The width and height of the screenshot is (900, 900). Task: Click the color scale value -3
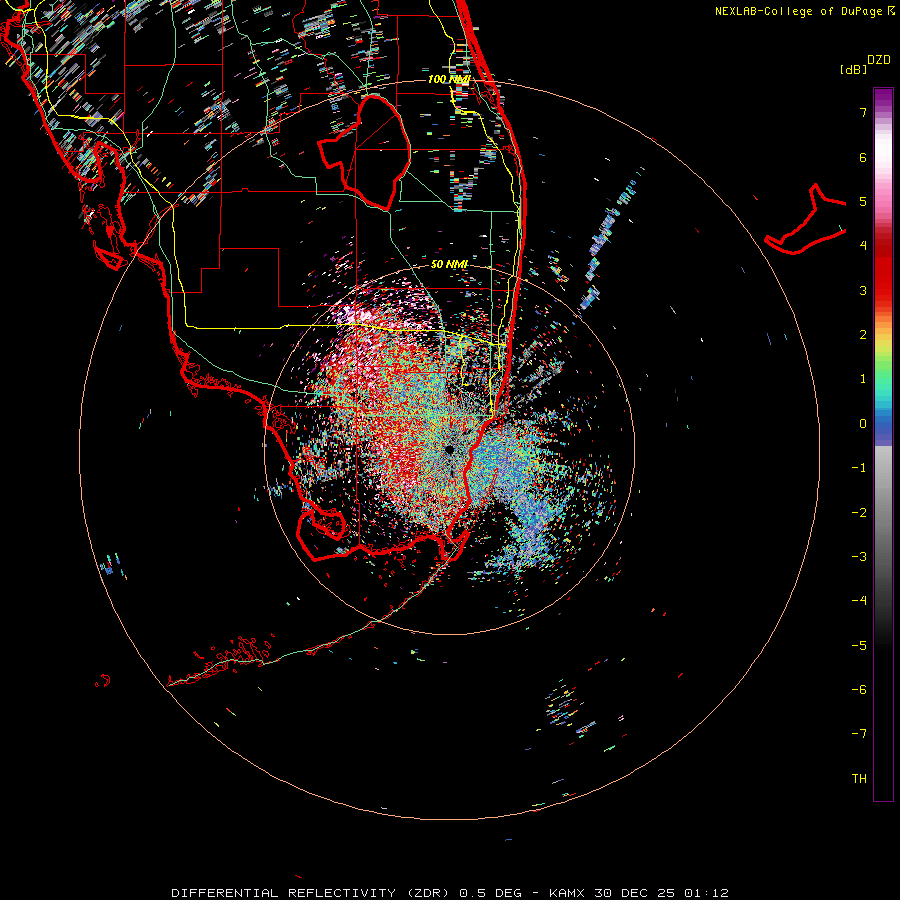[x=859, y=557]
